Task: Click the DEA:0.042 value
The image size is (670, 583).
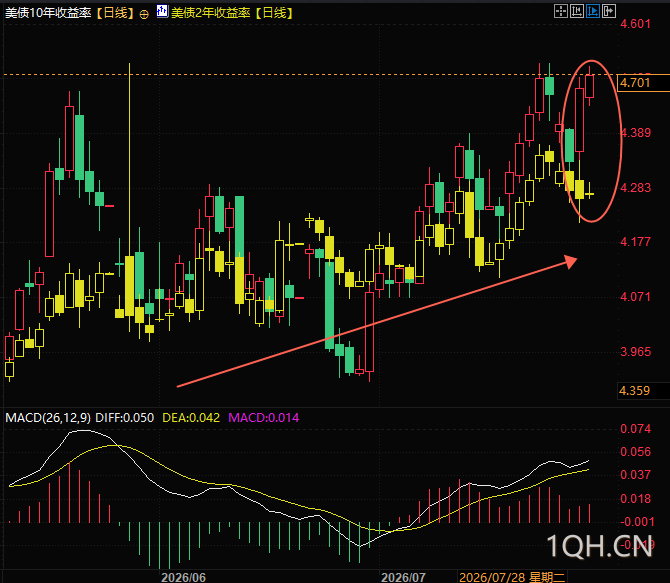Action: pos(191,418)
